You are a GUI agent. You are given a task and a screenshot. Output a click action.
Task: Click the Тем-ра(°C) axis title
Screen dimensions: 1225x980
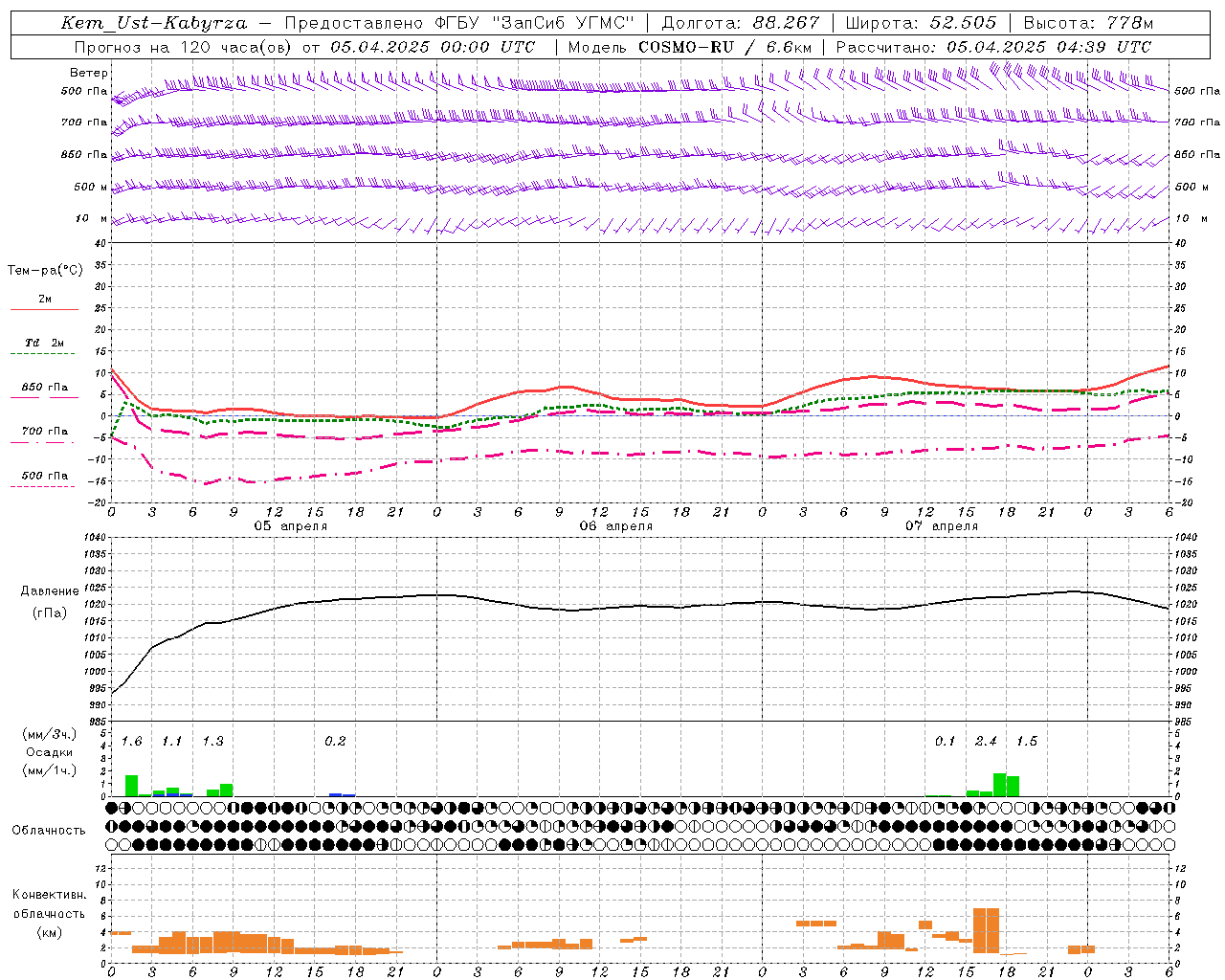[45, 271]
